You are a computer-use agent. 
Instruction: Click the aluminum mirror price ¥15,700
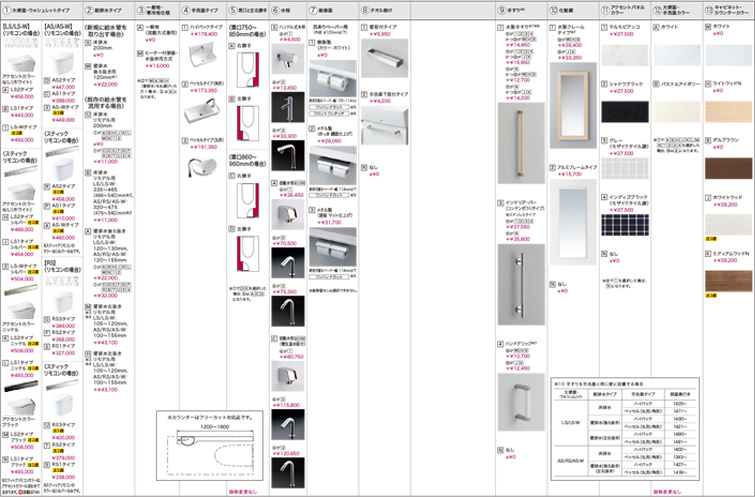tap(570, 174)
